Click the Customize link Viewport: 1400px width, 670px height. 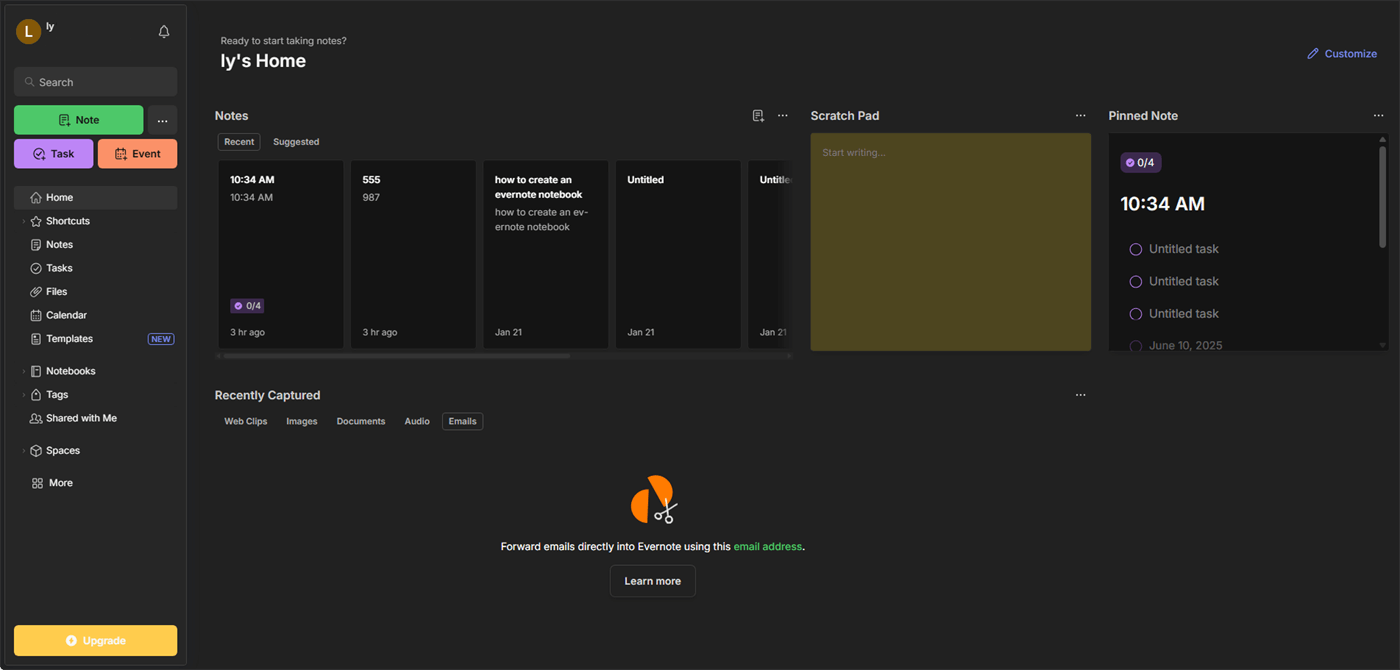click(x=1351, y=54)
